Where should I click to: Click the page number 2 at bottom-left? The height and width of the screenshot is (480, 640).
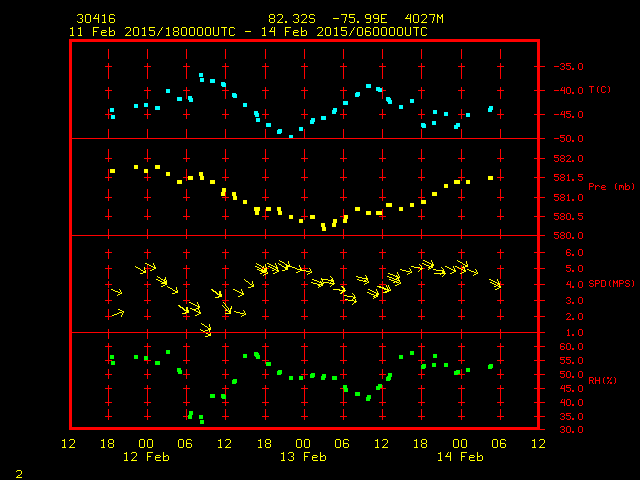19,474
